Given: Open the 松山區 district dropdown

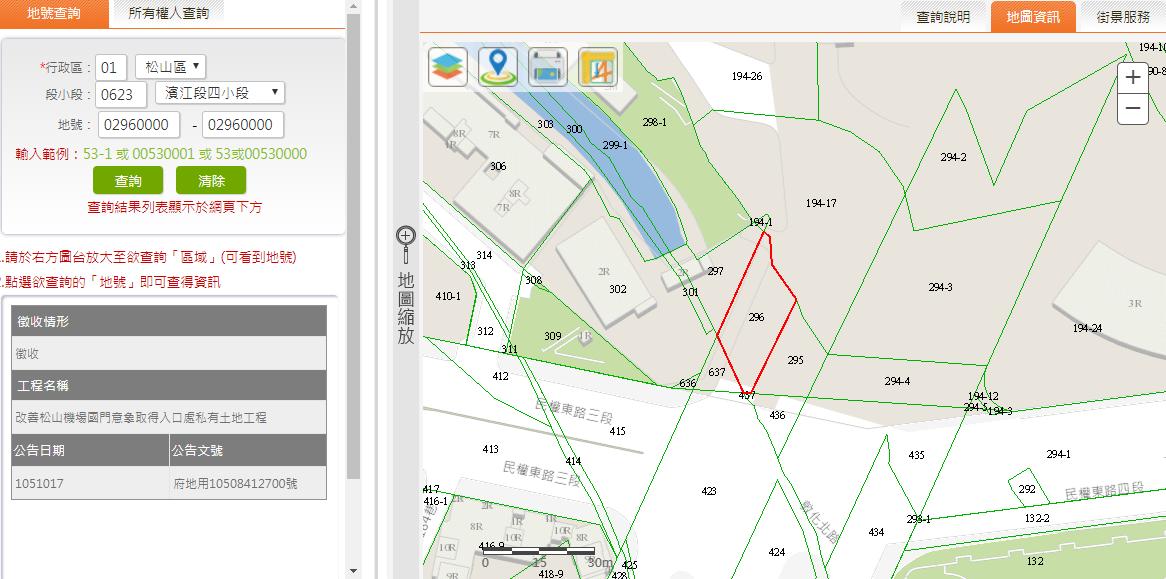Looking at the screenshot, I should tap(170, 67).
